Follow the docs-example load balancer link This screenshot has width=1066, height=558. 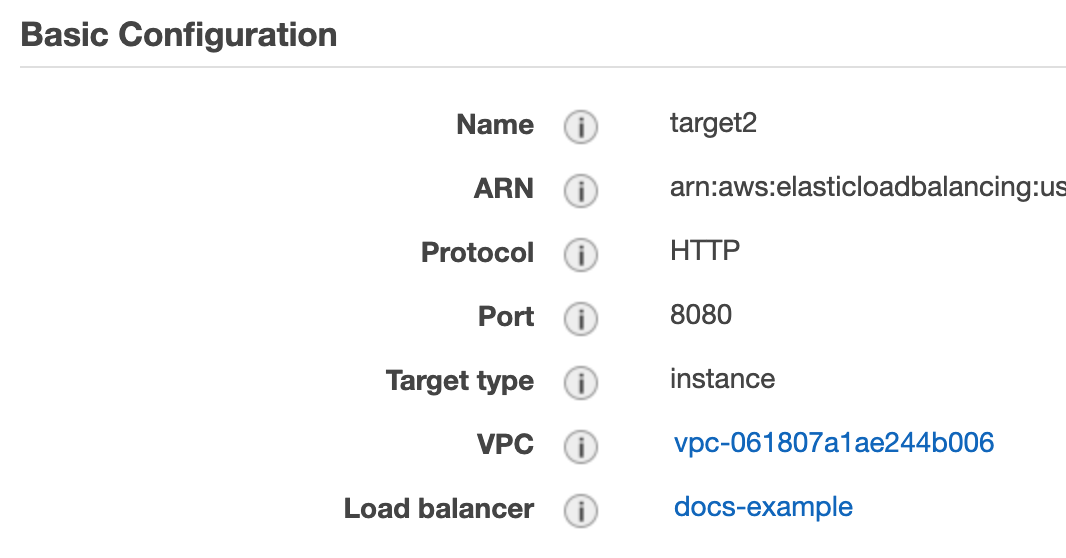tap(763, 507)
